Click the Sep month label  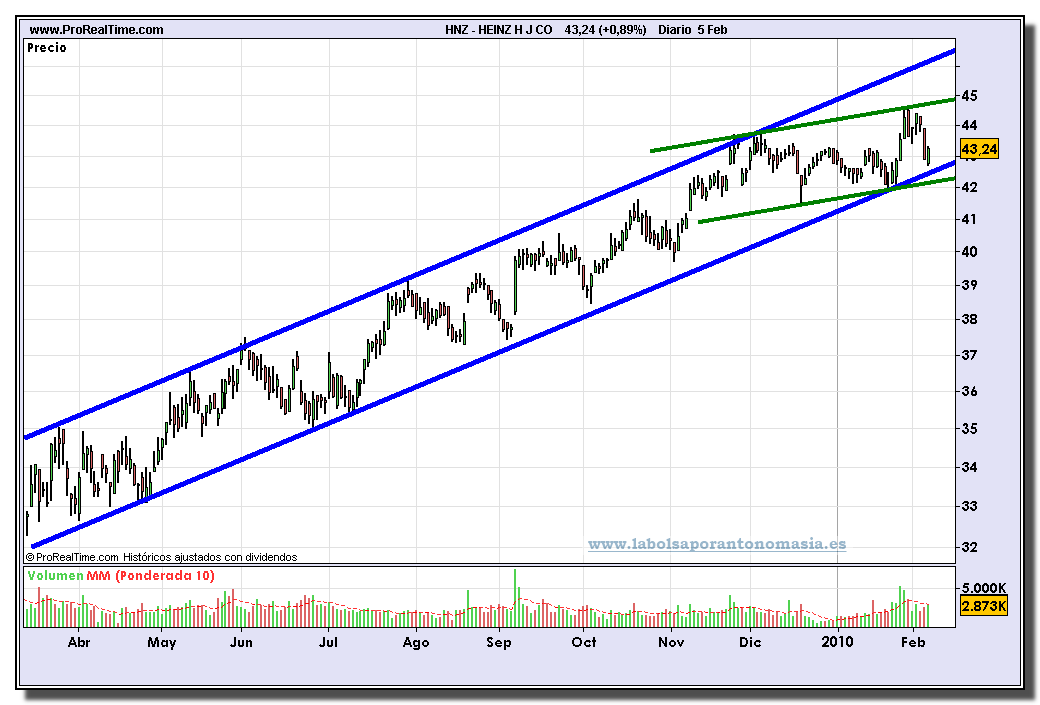(x=499, y=643)
